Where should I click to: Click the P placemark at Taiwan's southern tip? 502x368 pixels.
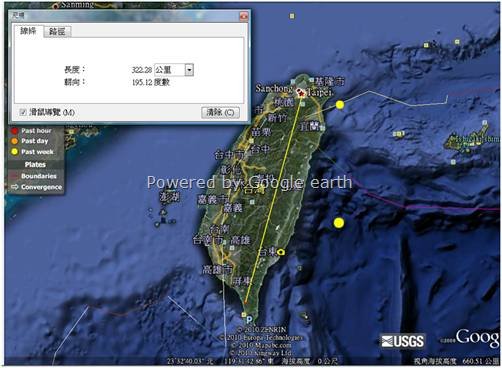(249, 319)
